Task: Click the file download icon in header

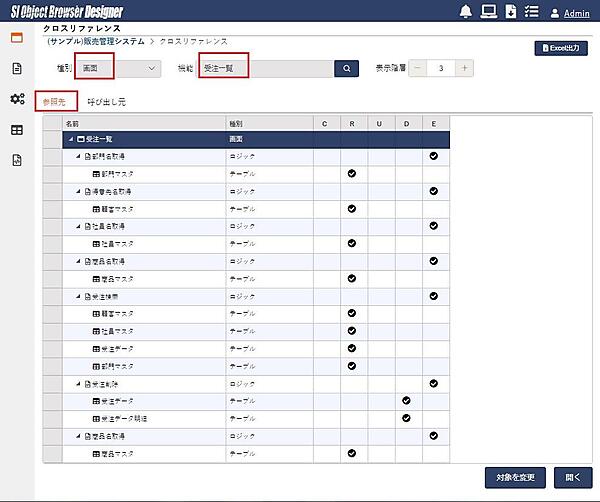Action: click(x=510, y=11)
